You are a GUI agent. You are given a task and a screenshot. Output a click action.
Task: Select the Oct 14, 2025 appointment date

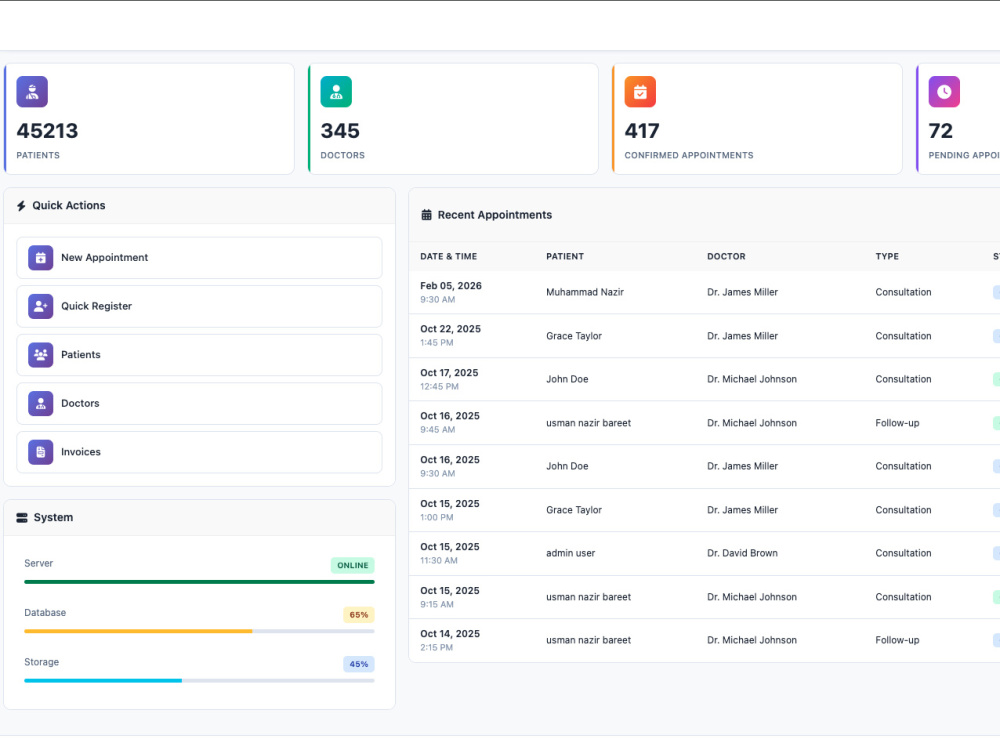450,634
